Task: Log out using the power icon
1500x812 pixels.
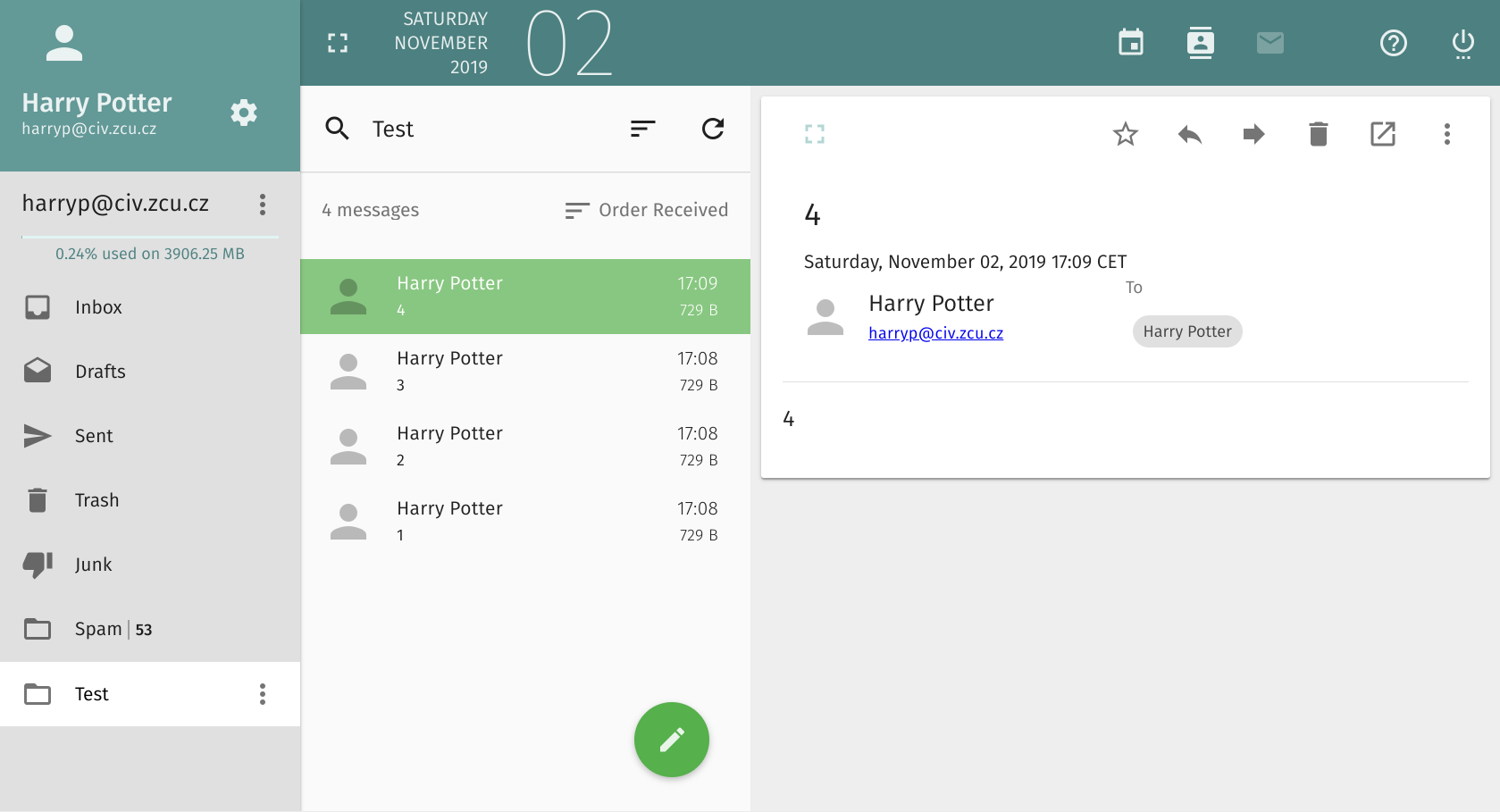Action: [1462, 43]
